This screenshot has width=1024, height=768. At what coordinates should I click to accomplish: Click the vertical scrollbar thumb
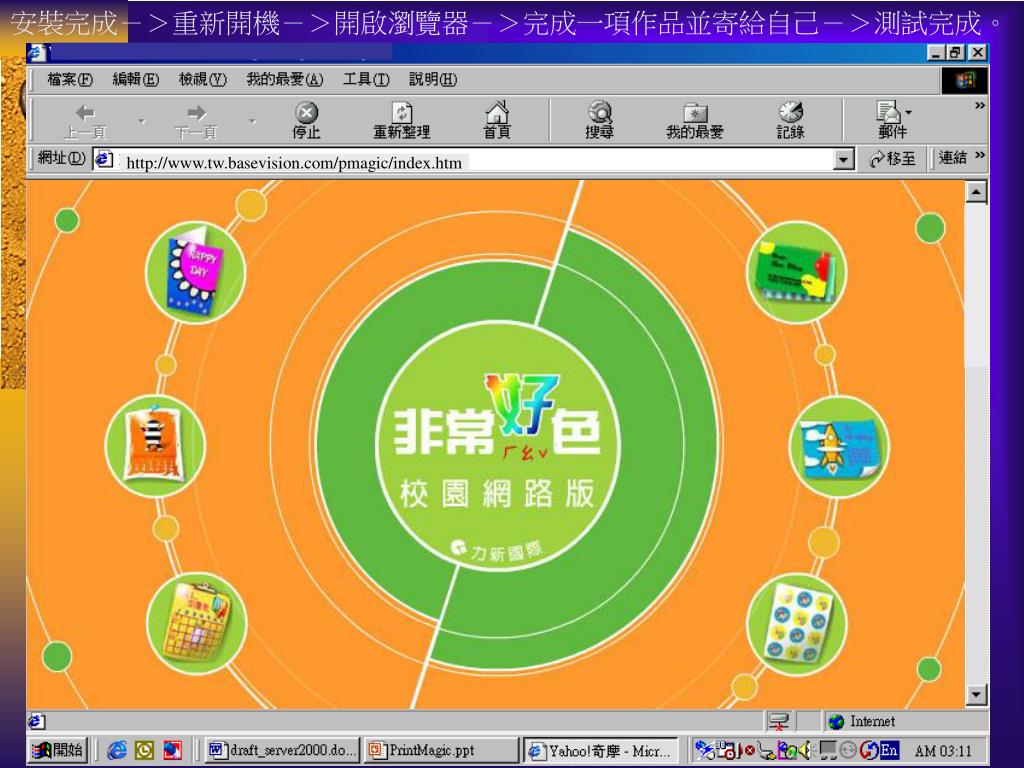[976, 285]
